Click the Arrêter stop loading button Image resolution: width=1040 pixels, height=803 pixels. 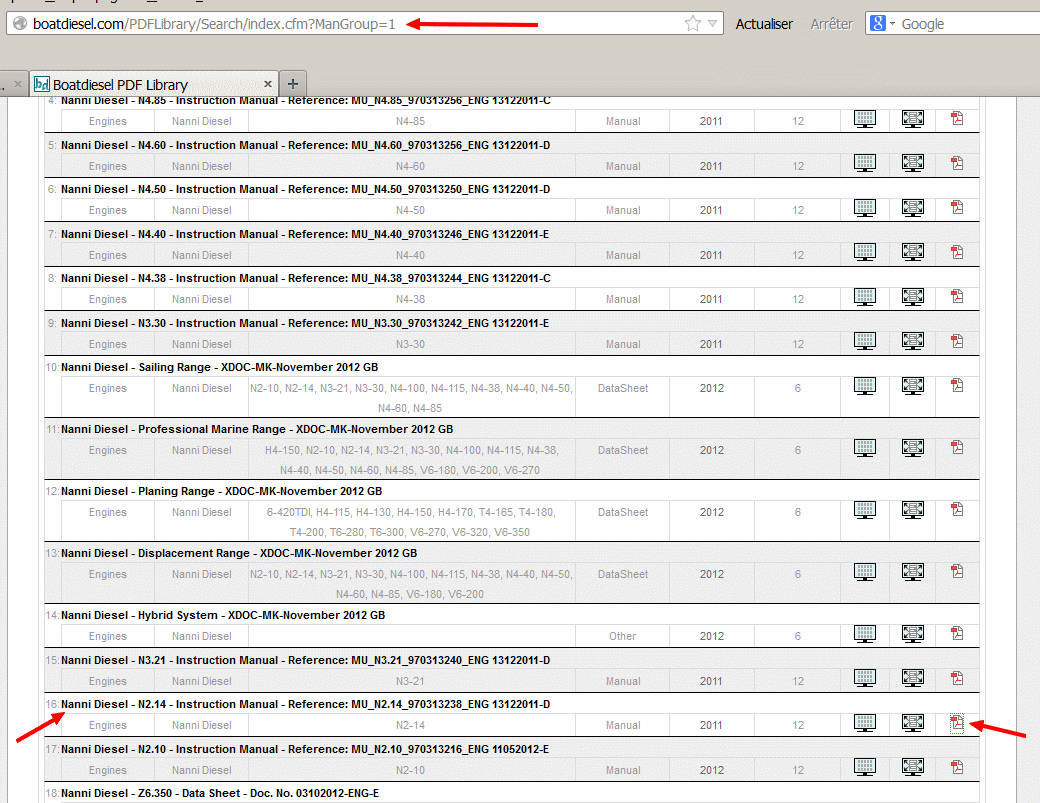point(831,24)
